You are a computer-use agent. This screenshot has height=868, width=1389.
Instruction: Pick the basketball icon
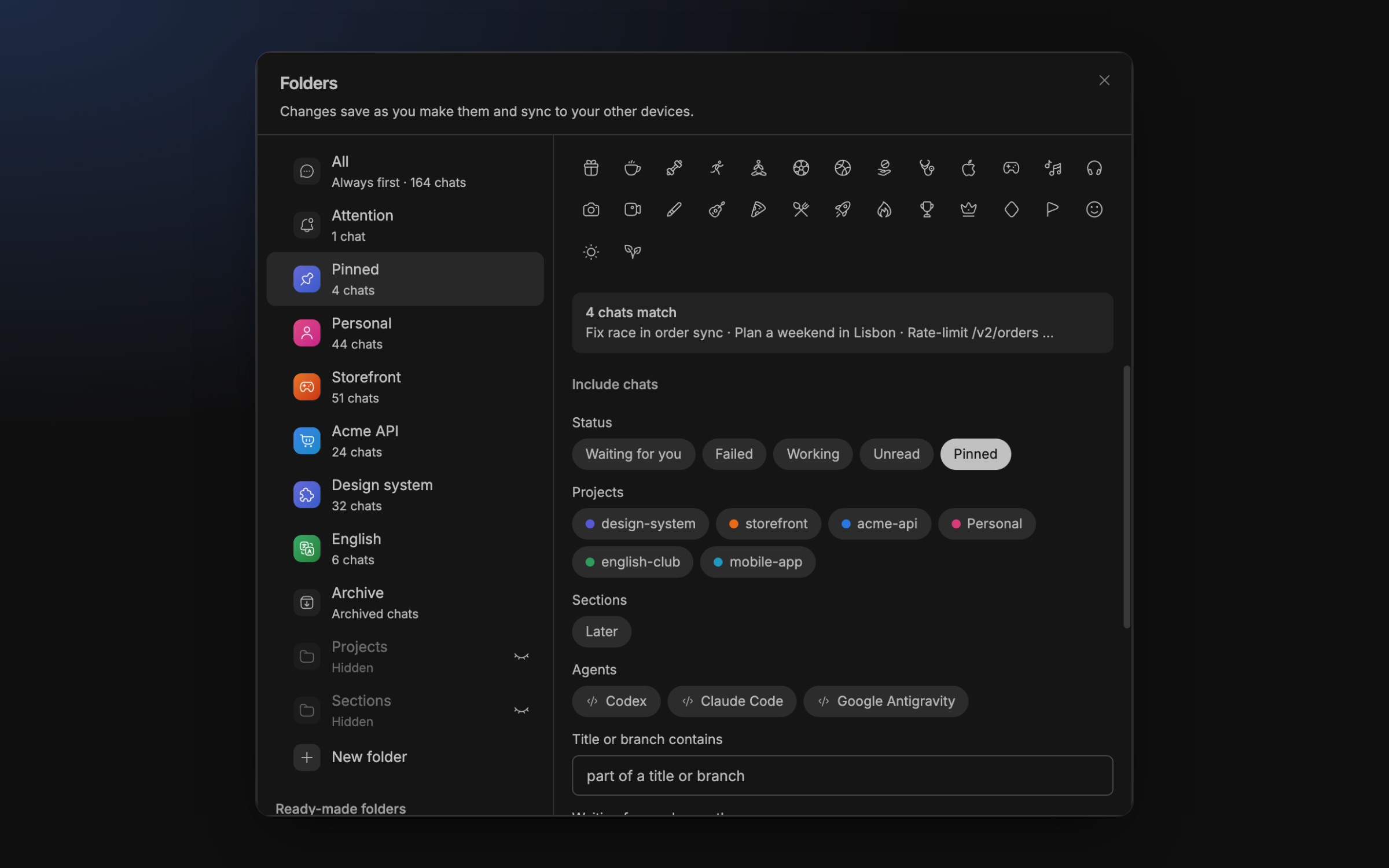click(843, 168)
